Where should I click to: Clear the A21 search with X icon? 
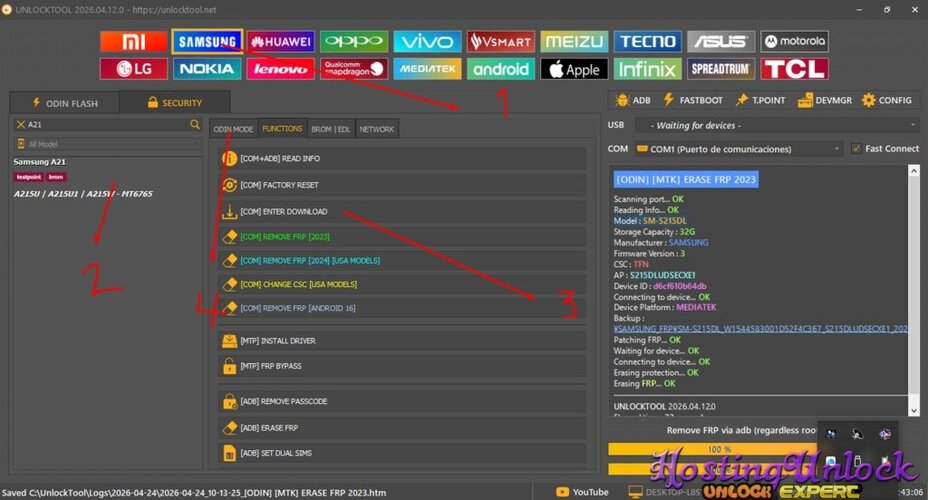21,124
